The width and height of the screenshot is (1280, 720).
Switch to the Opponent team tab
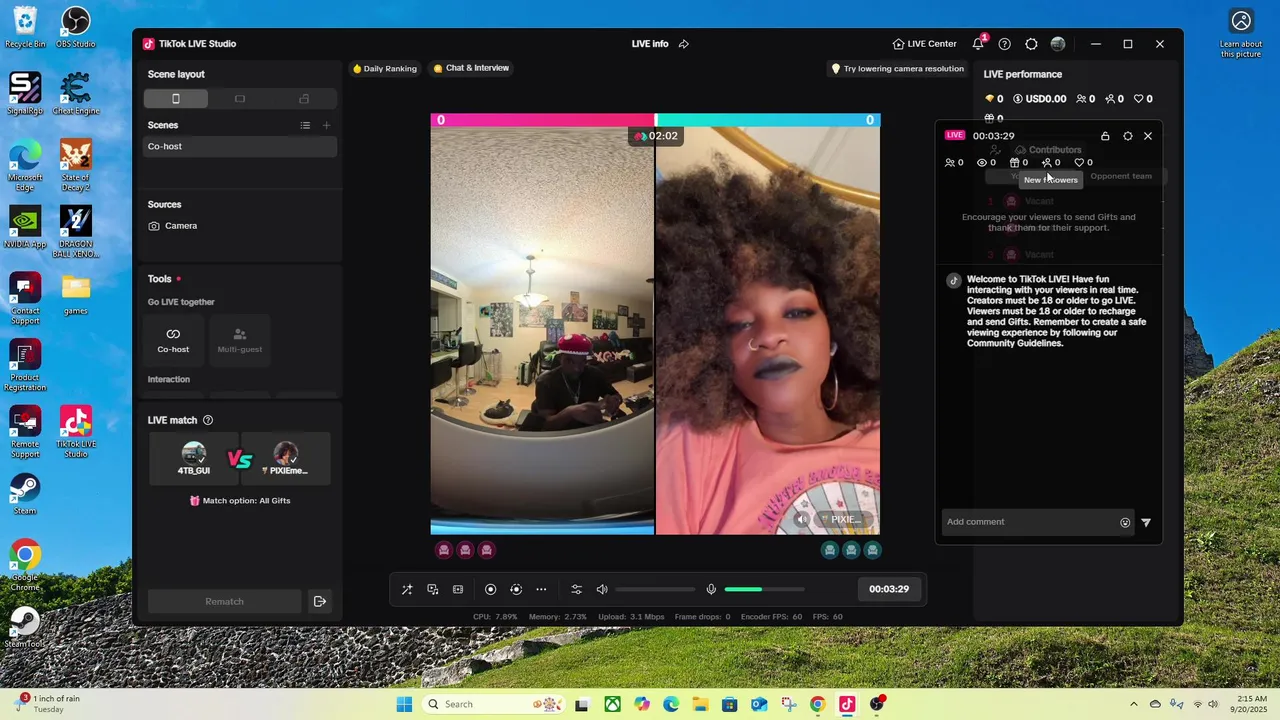[x=1121, y=176]
